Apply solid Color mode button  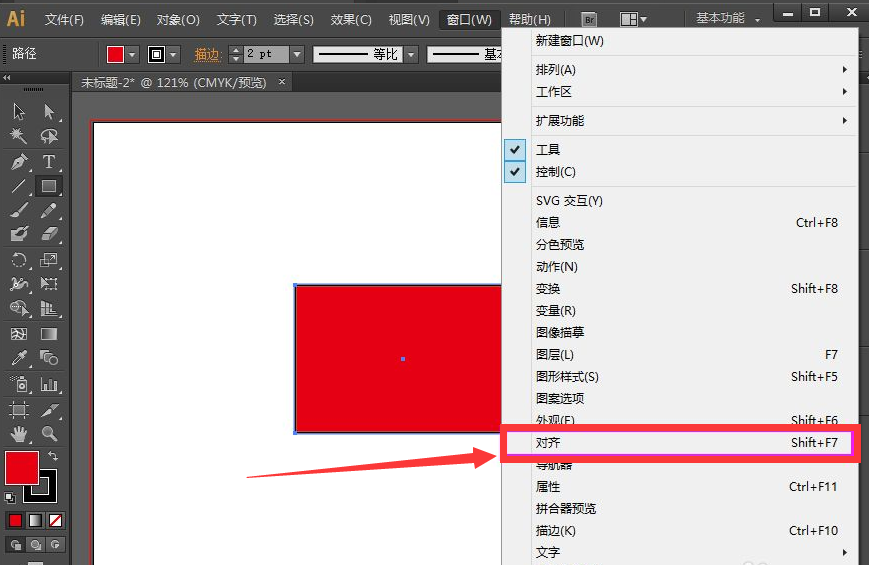[x=15, y=520]
